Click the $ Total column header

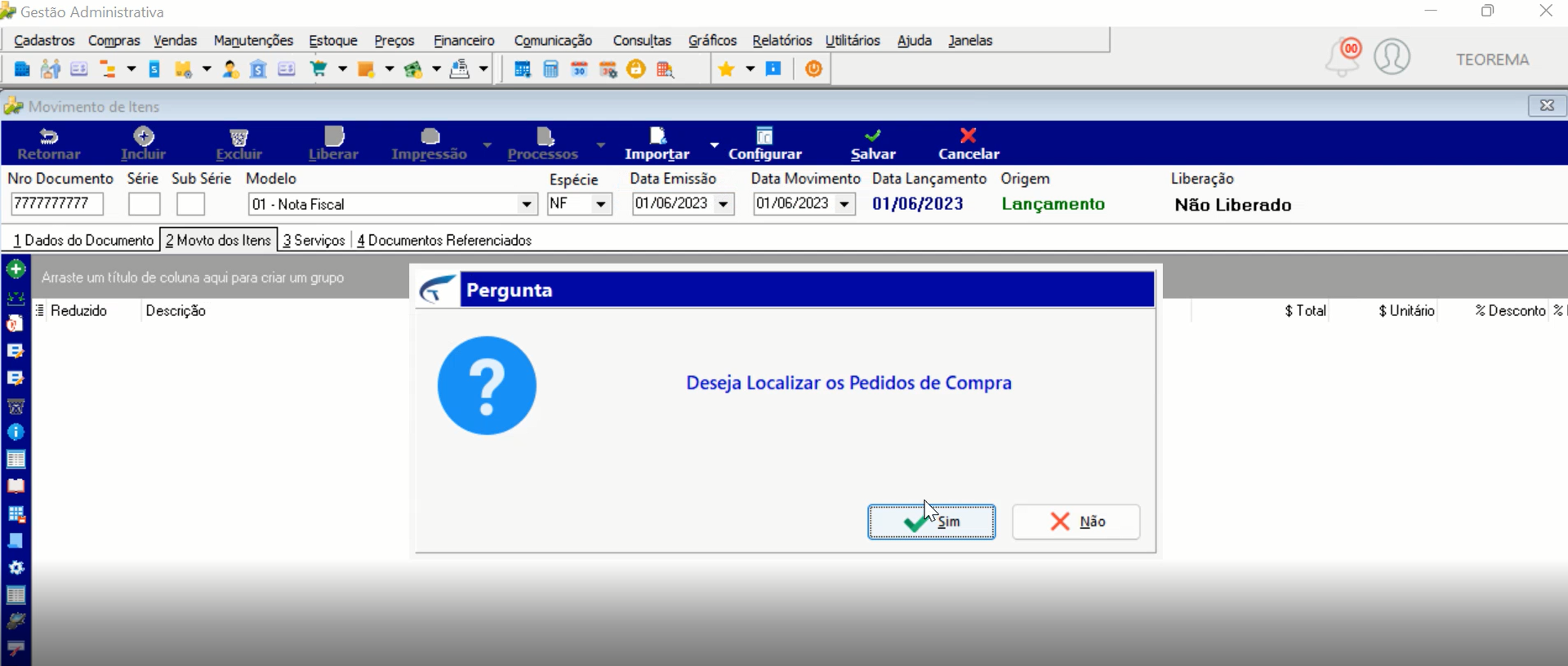pos(1305,310)
